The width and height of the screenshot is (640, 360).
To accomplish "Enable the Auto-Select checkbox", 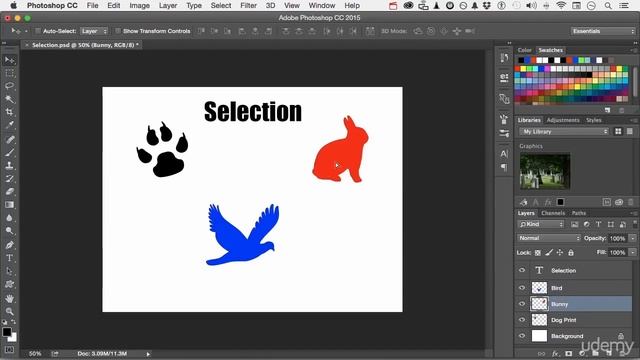I will [38, 31].
